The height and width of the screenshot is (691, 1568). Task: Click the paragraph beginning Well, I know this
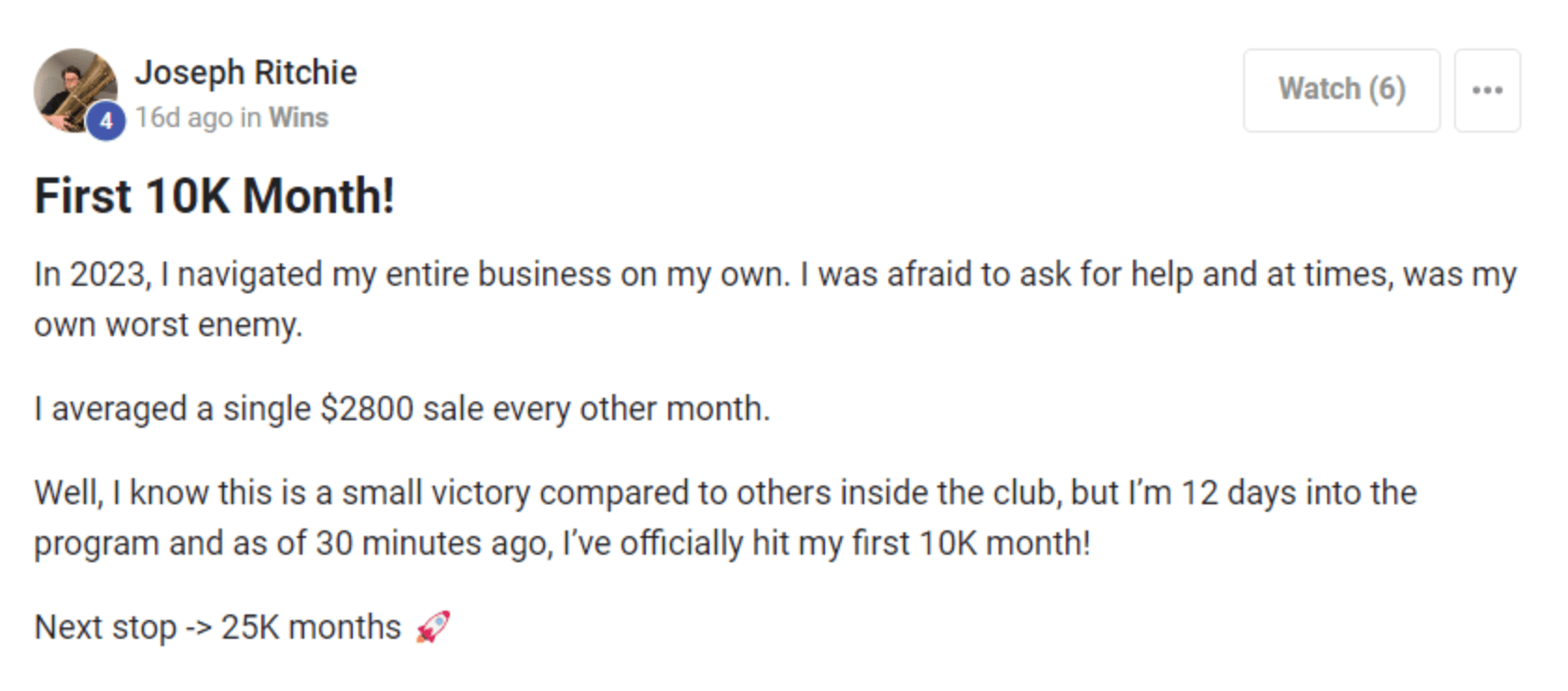pyautogui.click(x=726, y=518)
